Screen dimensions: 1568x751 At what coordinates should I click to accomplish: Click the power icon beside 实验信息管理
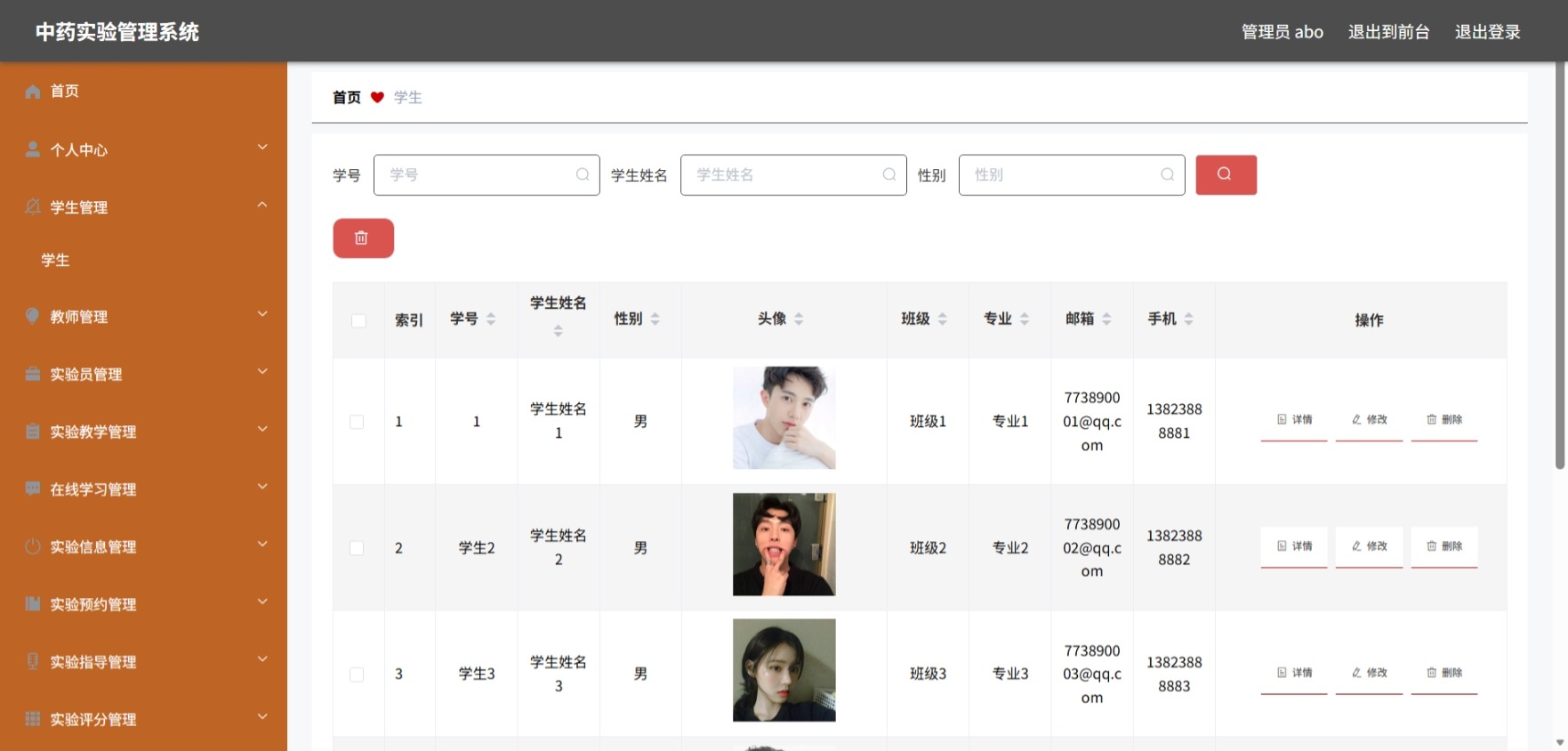pyautogui.click(x=33, y=546)
